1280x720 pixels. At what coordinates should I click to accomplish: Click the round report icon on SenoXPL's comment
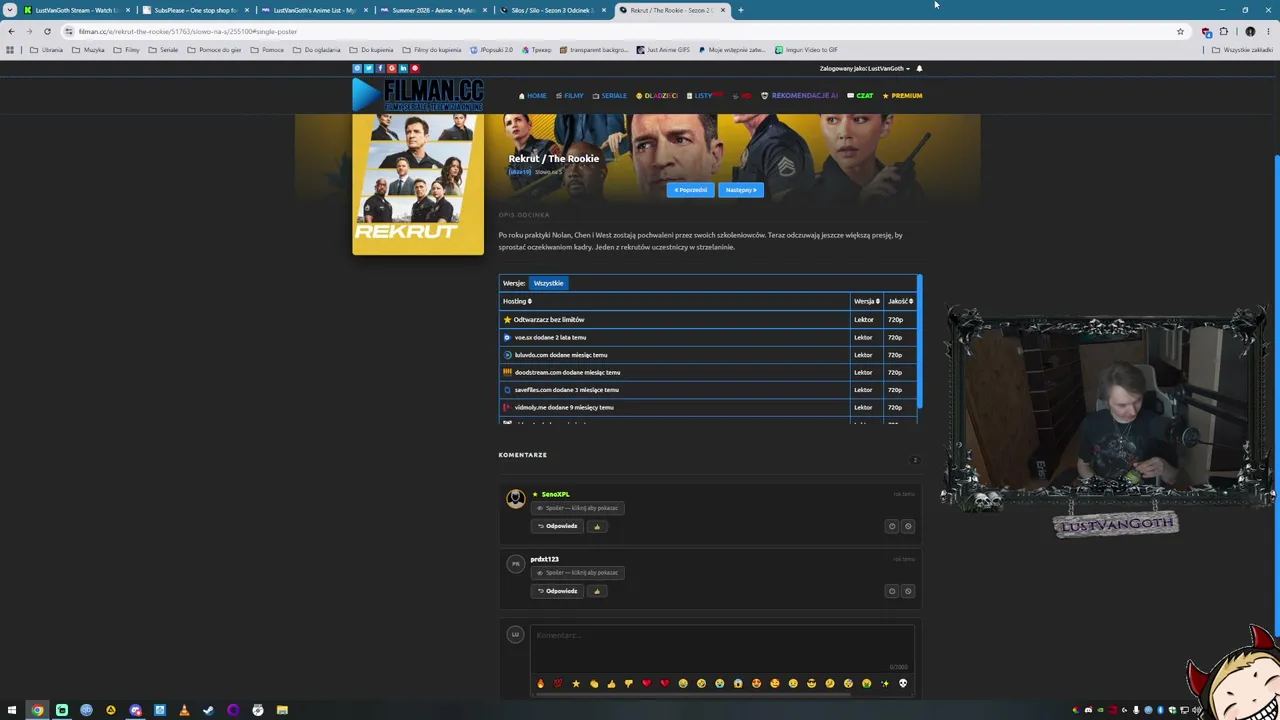tap(892, 526)
